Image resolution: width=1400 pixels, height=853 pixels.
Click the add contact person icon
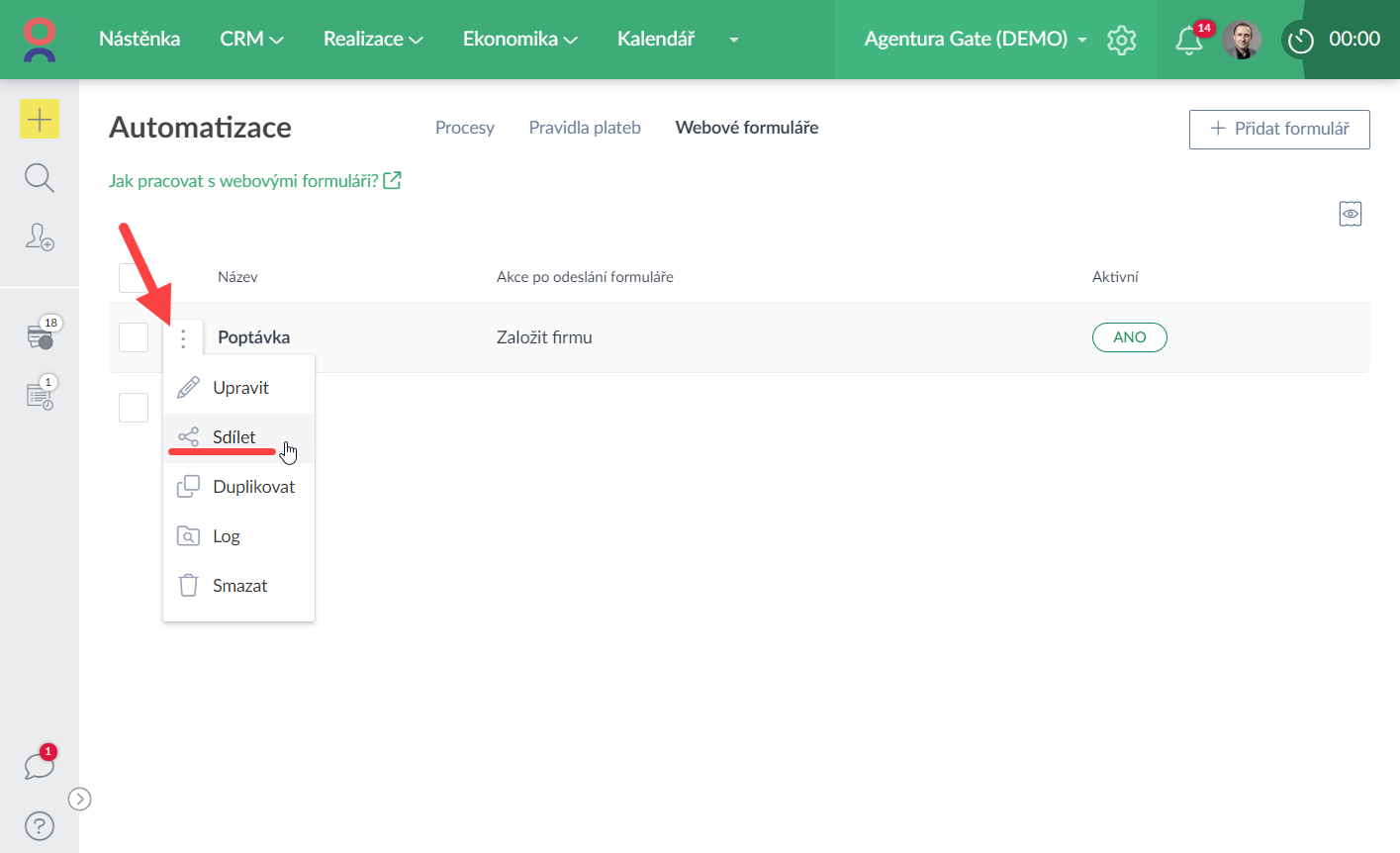40,237
